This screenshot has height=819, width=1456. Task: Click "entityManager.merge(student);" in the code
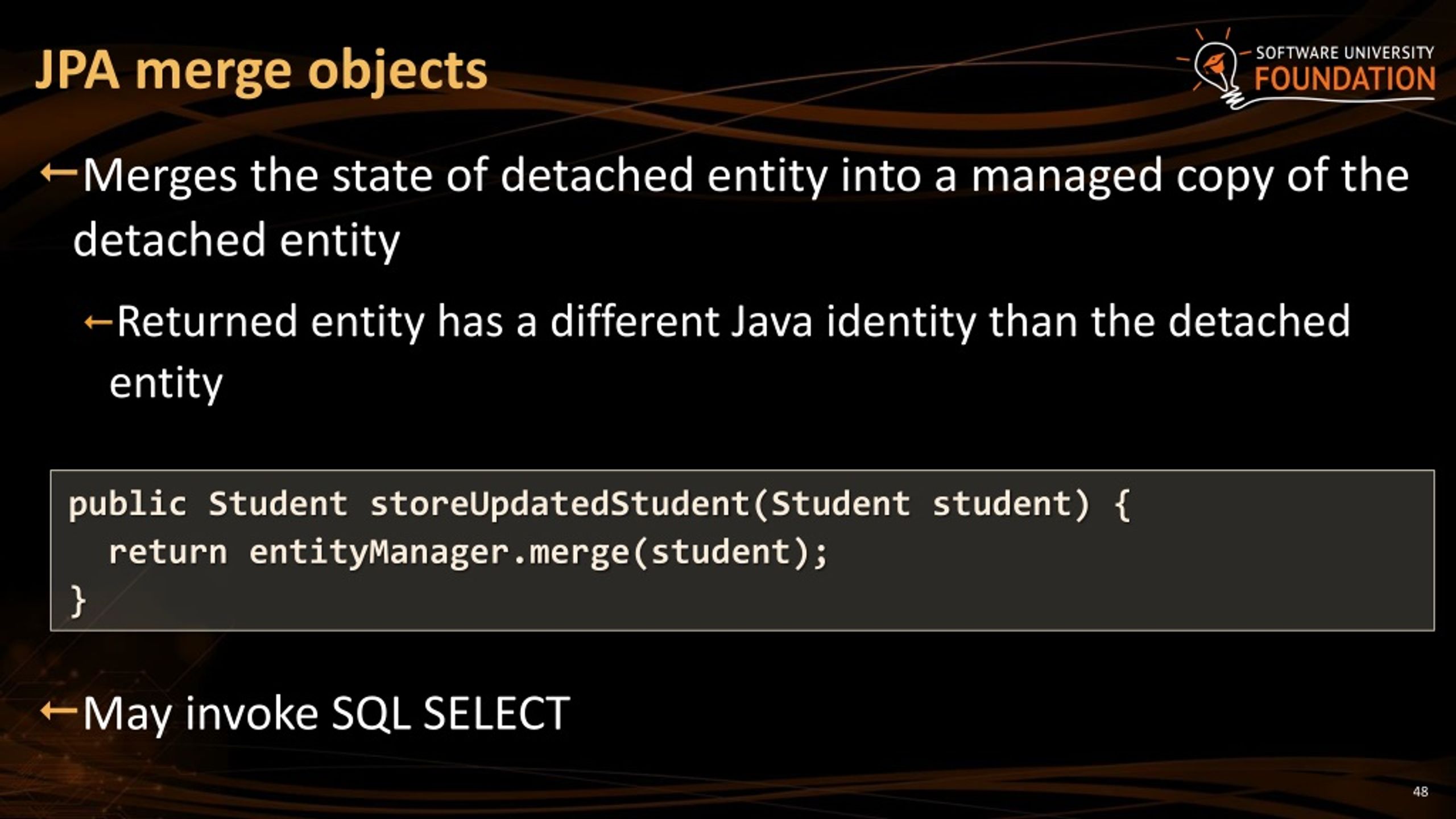click(538, 552)
